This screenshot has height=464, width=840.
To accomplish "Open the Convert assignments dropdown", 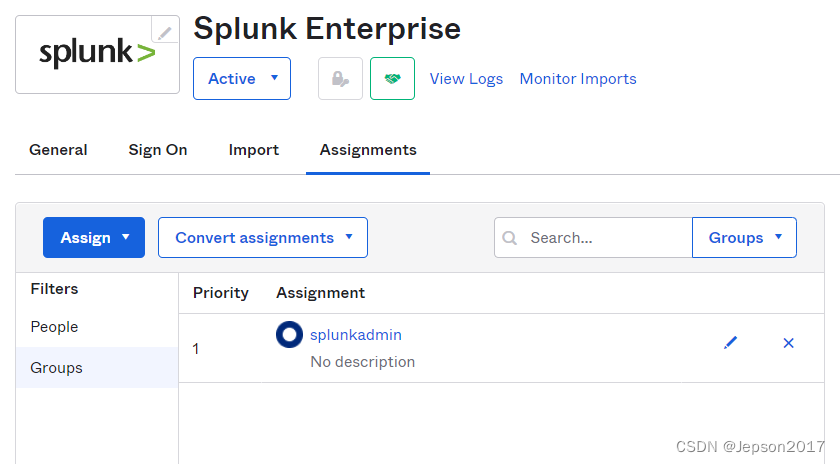I will 263,238.
